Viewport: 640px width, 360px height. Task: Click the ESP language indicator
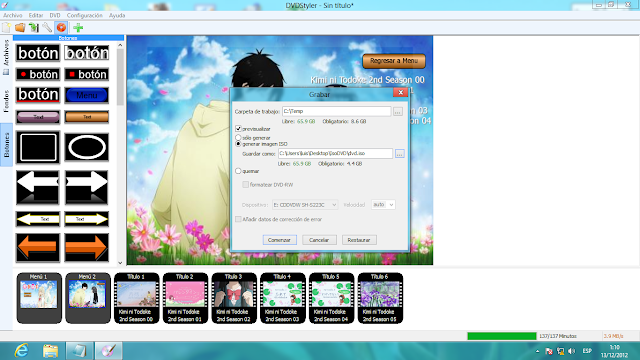point(587,351)
